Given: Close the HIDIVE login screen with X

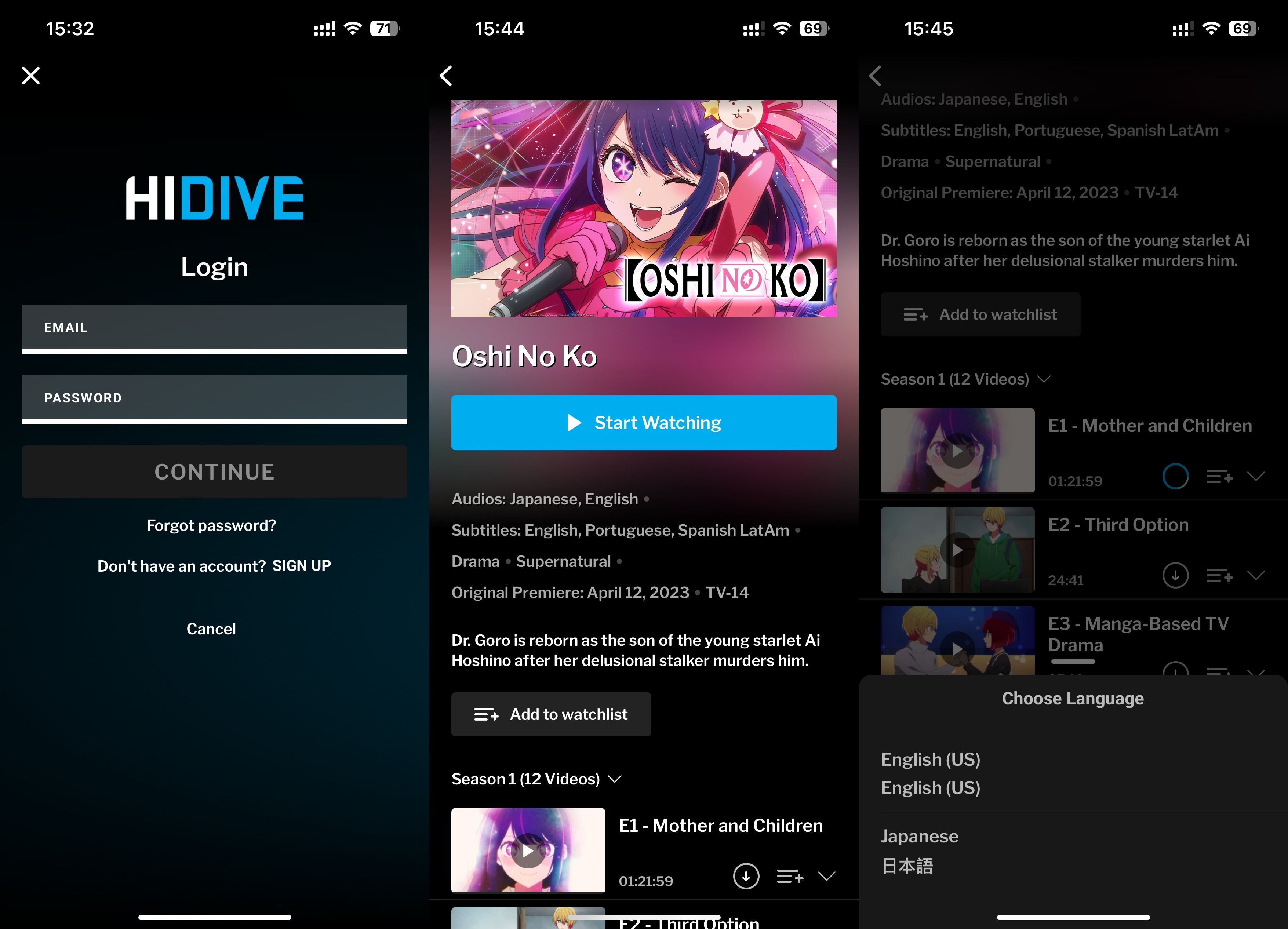Looking at the screenshot, I should point(31,76).
